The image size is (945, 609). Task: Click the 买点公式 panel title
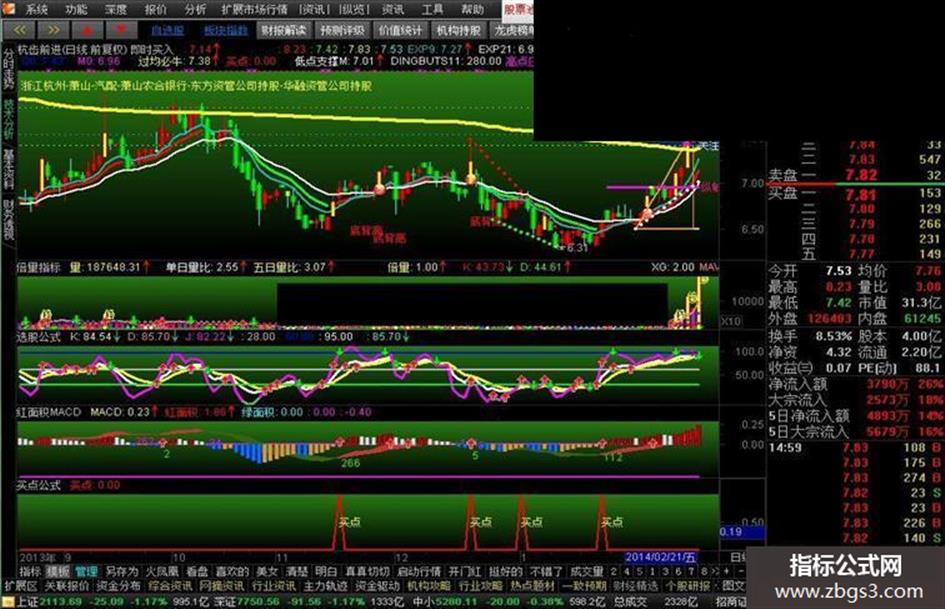click(x=39, y=485)
